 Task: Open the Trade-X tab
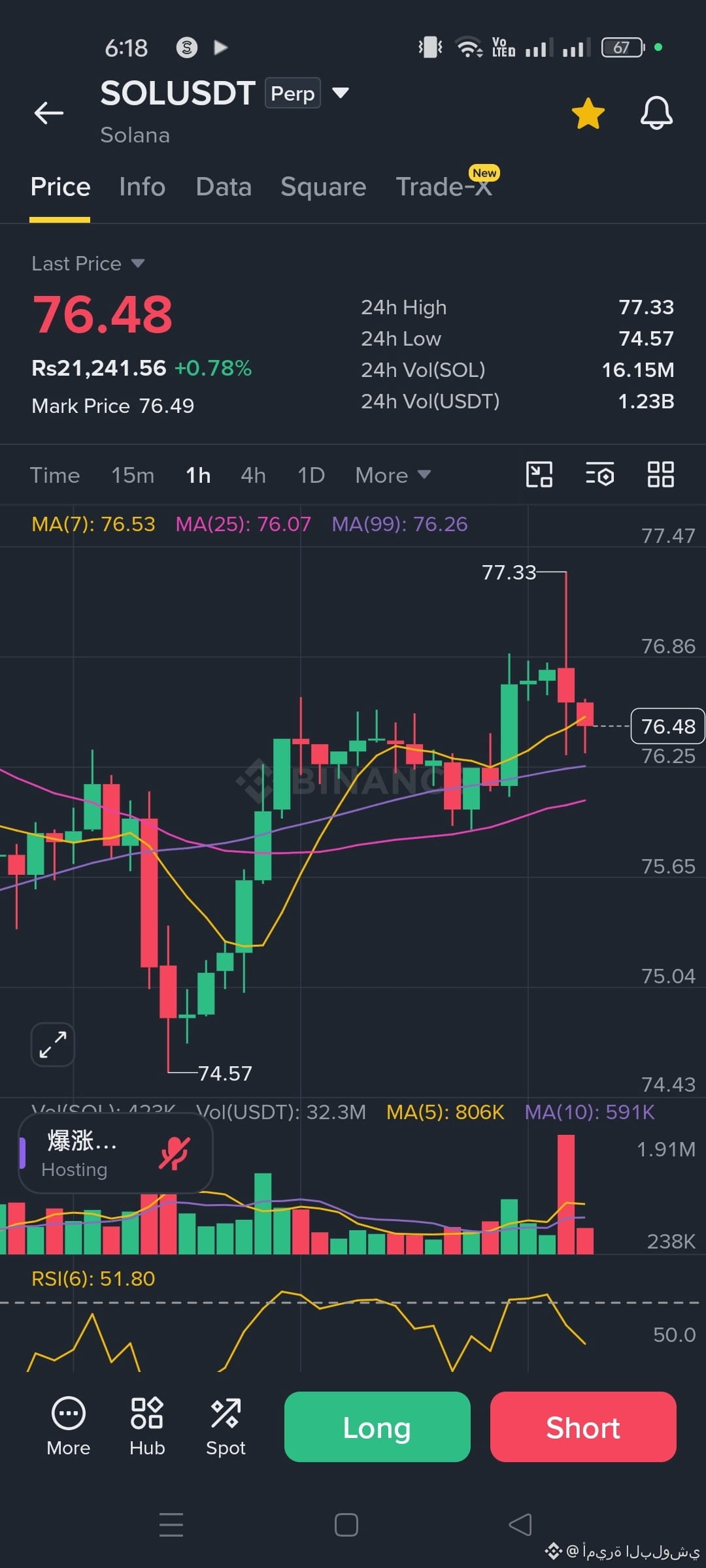pos(445,187)
